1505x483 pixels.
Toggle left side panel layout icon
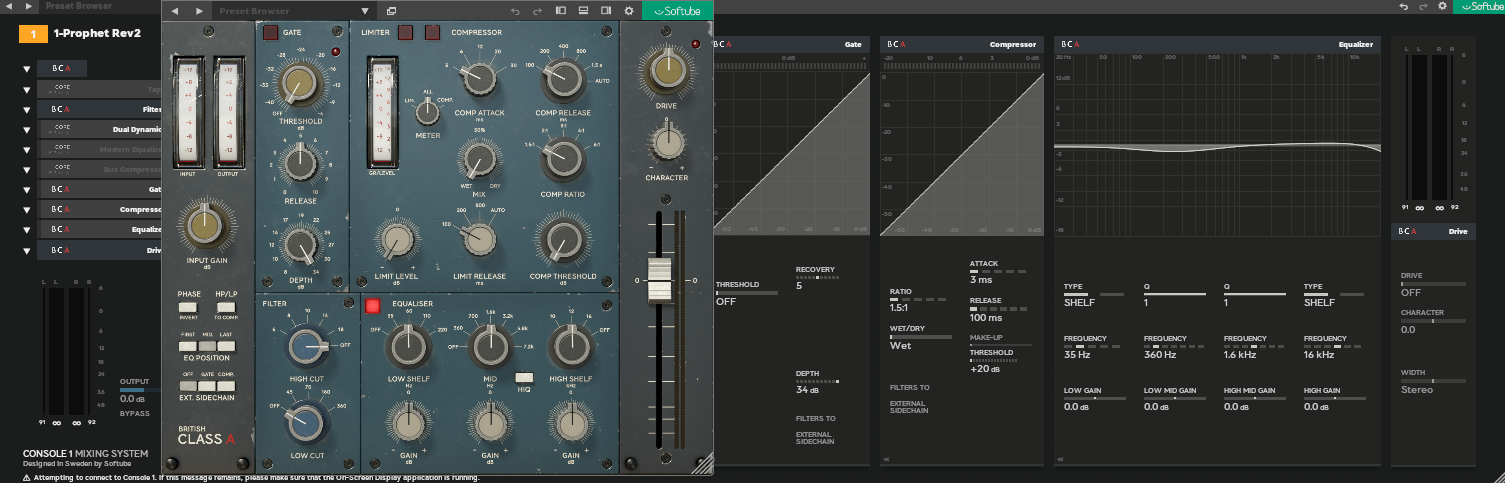point(561,11)
